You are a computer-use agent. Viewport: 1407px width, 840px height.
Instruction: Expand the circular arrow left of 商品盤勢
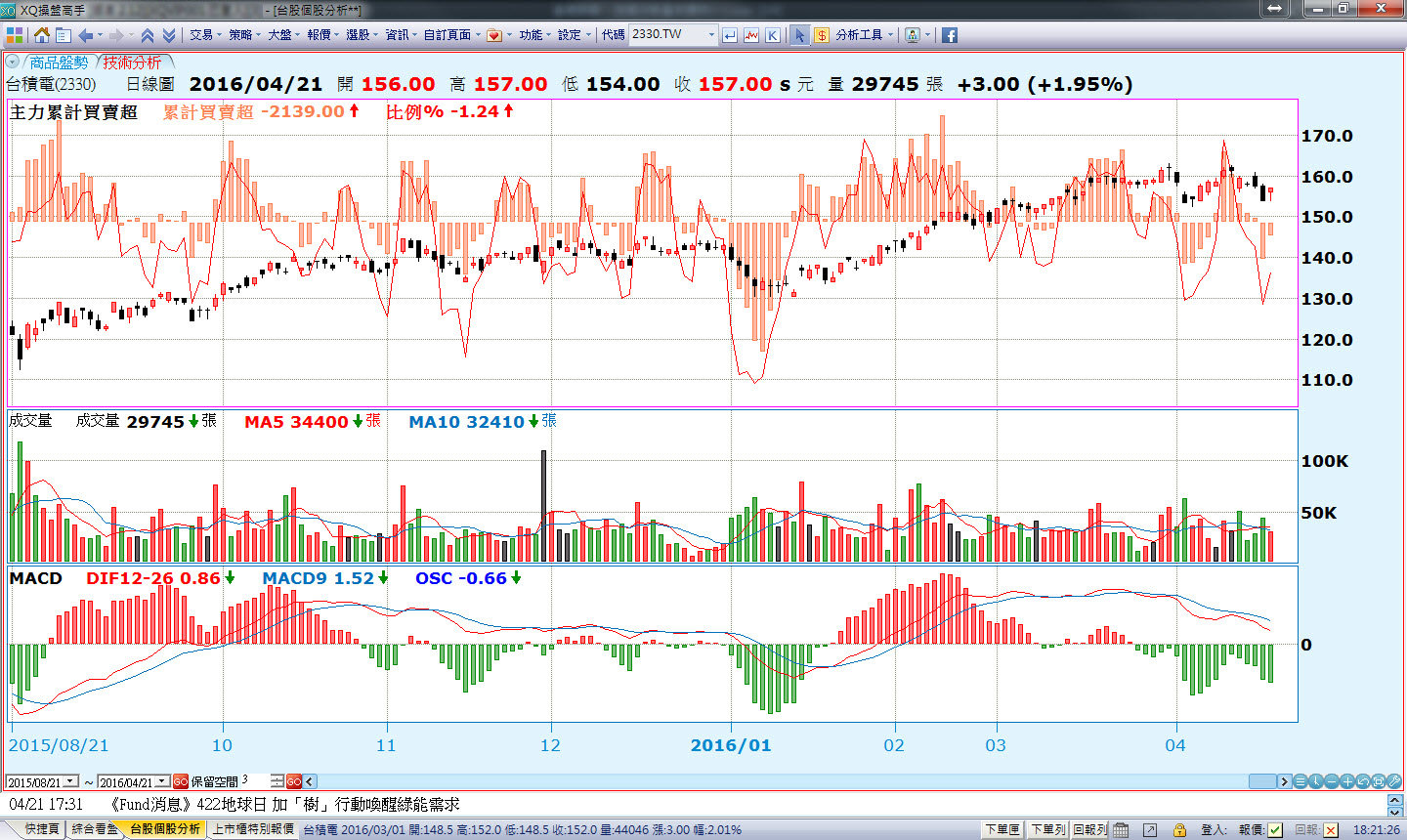click(13, 63)
